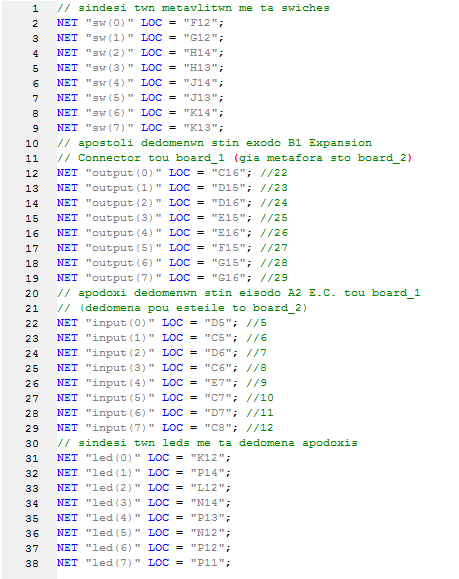Click line number 38 in the gutter
The height and width of the screenshot is (579, 459).
tap(32, 563)
